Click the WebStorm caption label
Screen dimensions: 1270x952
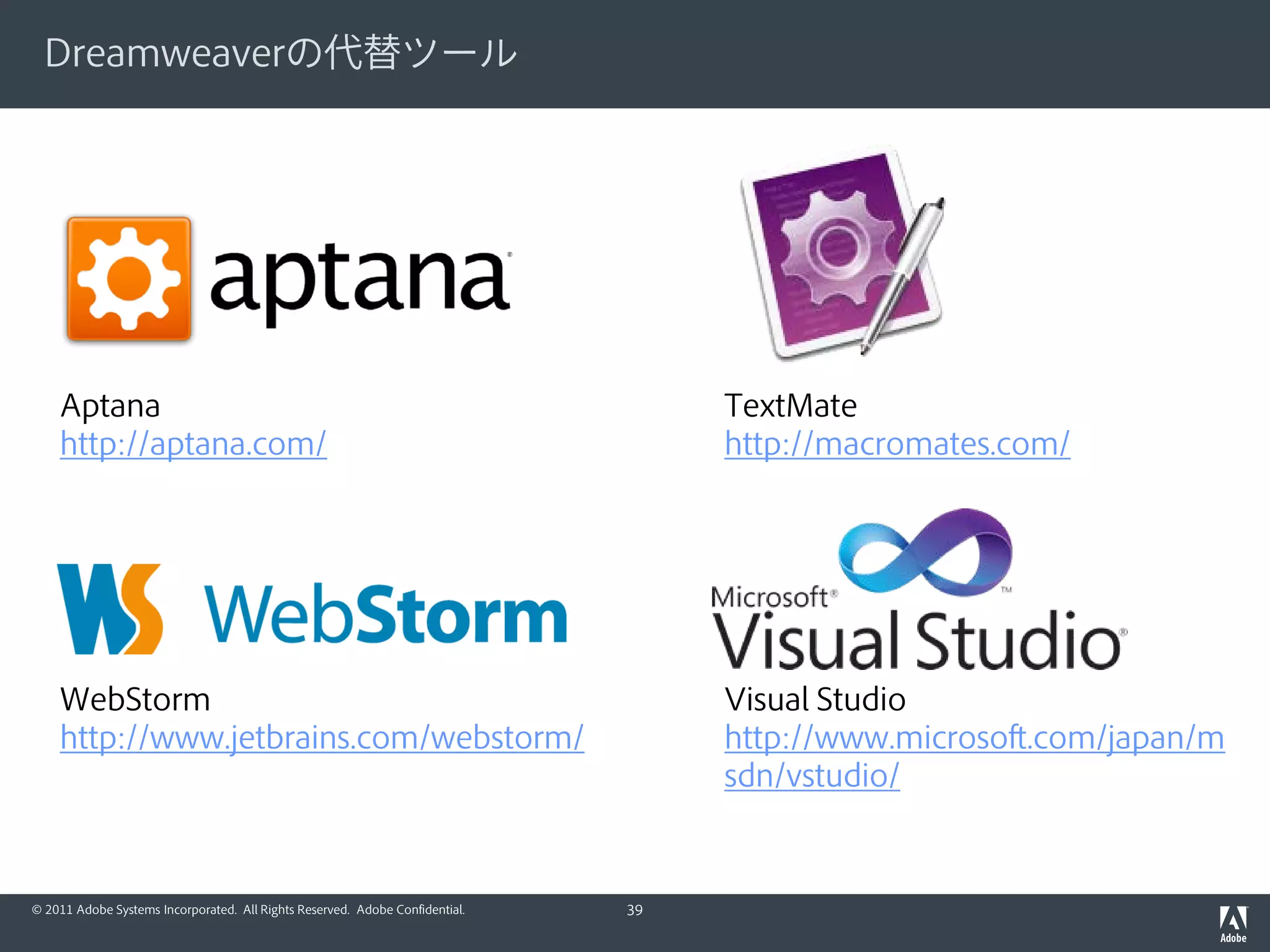coord(135,699)
